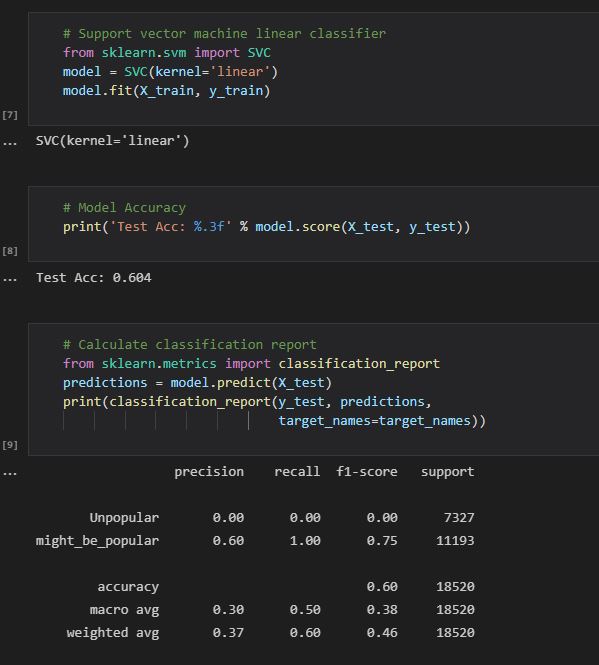
Task: Click macro avg f1-score value 0.38
Action: point(382,610)
